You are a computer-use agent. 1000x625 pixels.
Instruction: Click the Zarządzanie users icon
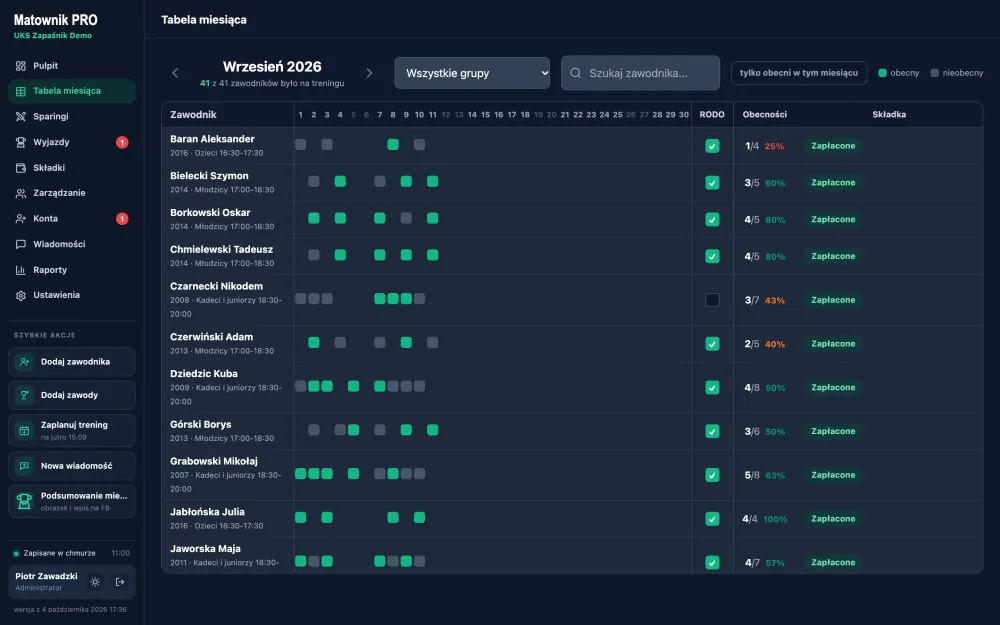(20, 193)
